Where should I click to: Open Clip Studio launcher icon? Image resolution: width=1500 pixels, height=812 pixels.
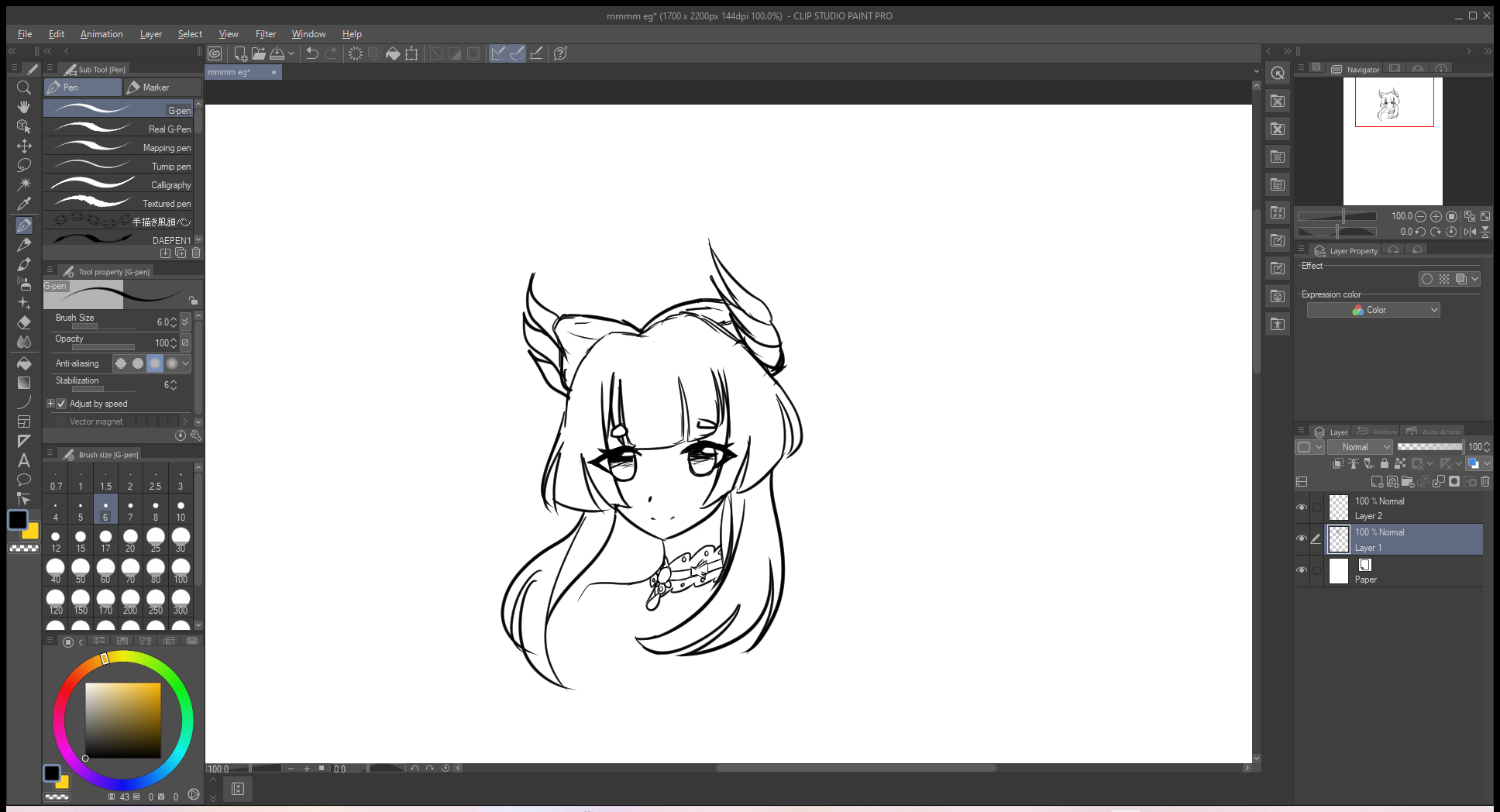pyautogui.click(x=215, y=53)
